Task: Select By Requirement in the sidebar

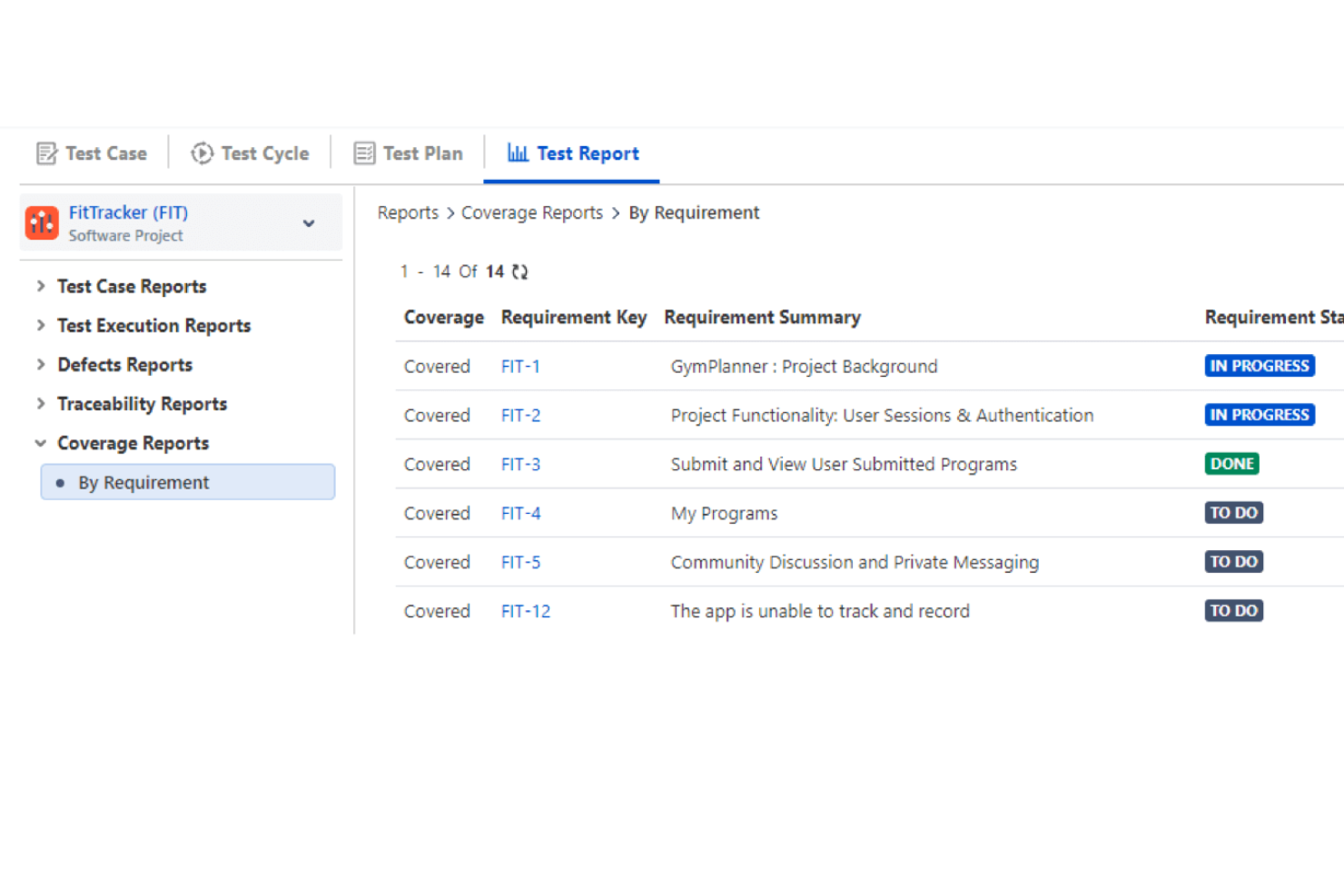Action: [143, 482]
